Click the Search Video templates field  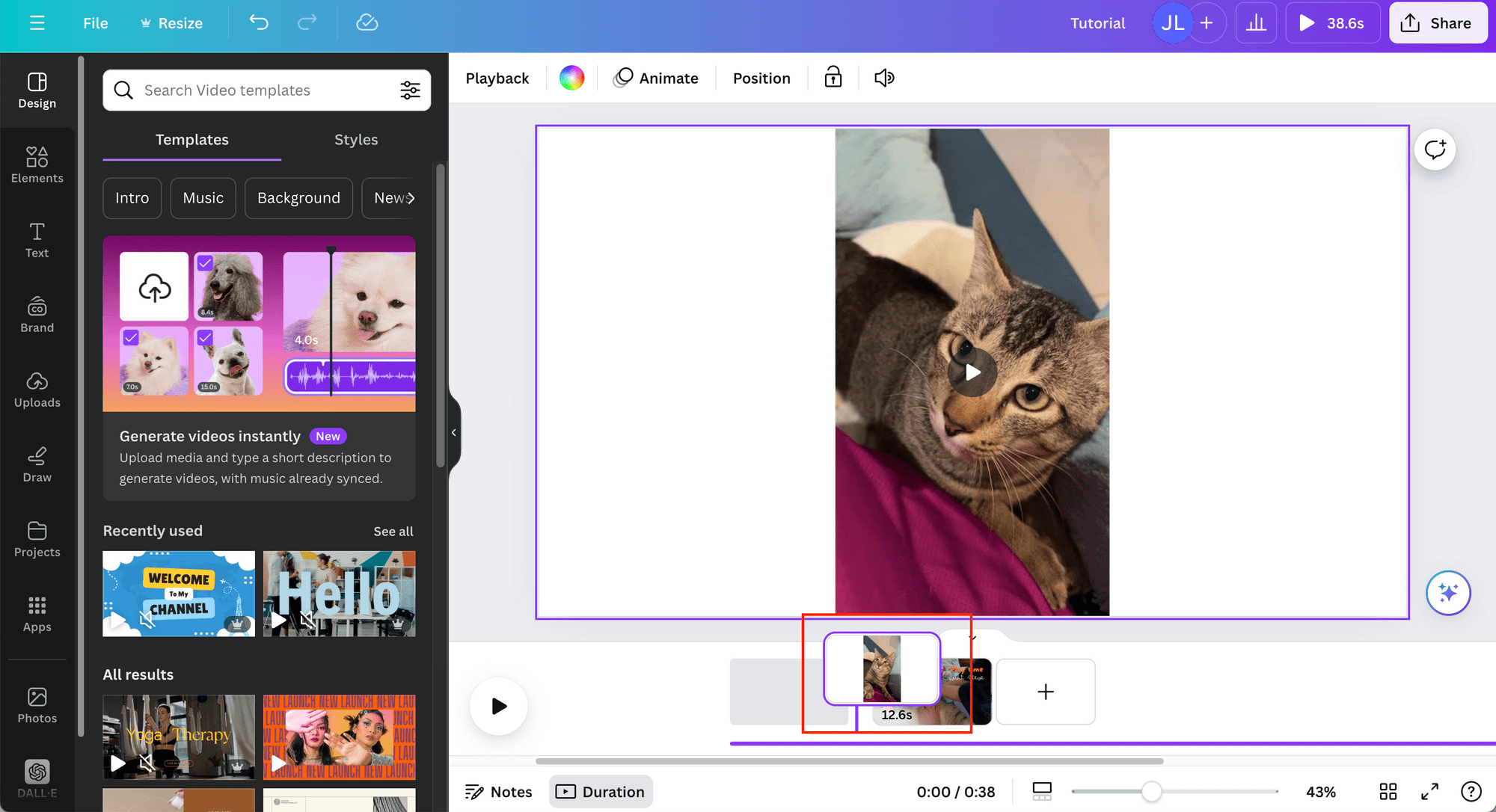tap(266, 90)
